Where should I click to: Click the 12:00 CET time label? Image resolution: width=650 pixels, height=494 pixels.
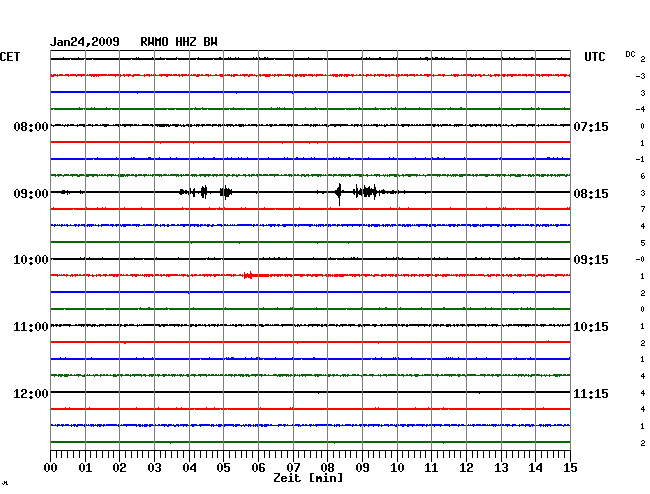point(31,393)
